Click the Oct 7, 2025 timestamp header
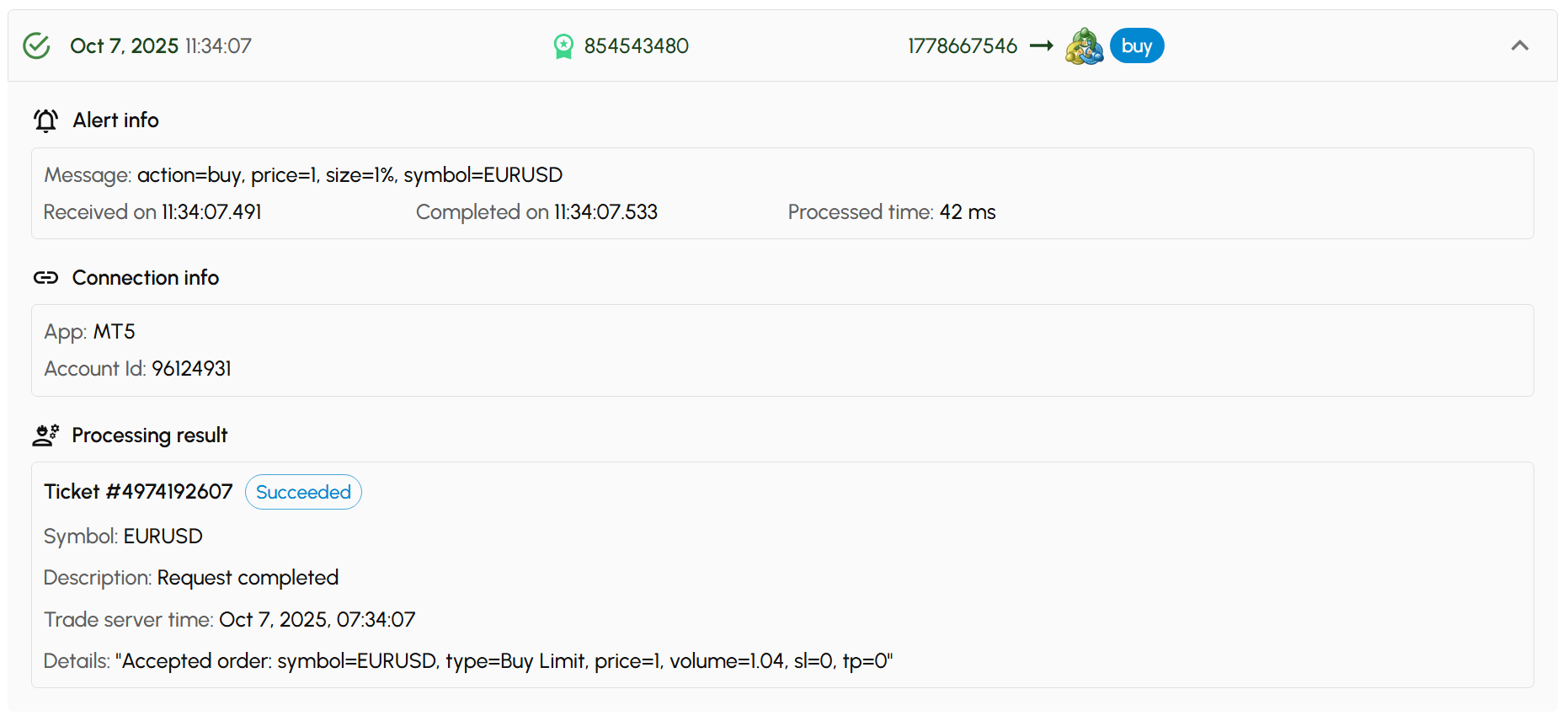 pos(160,46)
